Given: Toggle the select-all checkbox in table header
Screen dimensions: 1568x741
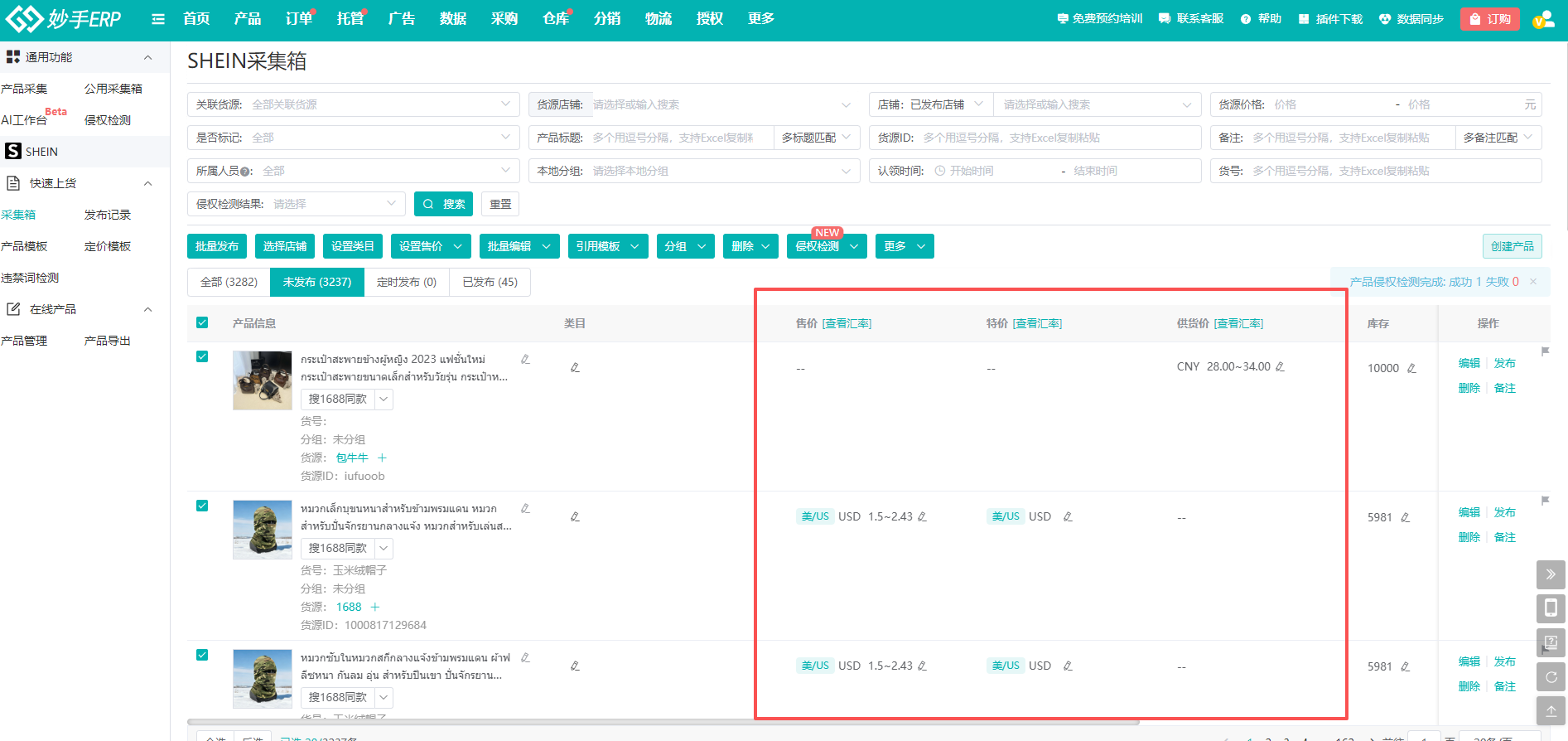Looking at the screenshot, I should point(202,322).
